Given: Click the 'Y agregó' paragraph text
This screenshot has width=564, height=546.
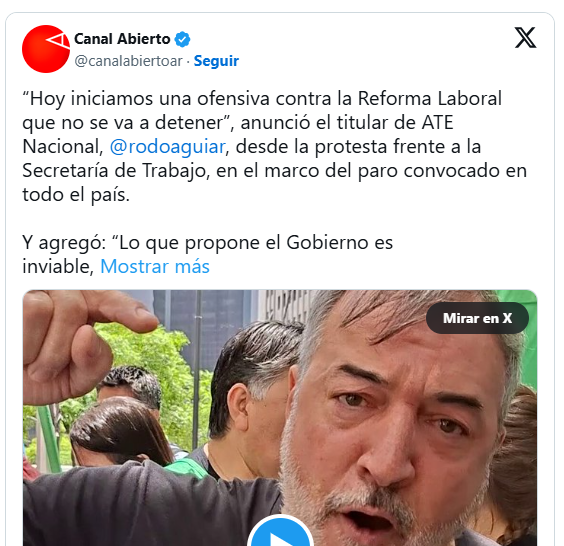Looking at the screenshot, I should point(208,254).
